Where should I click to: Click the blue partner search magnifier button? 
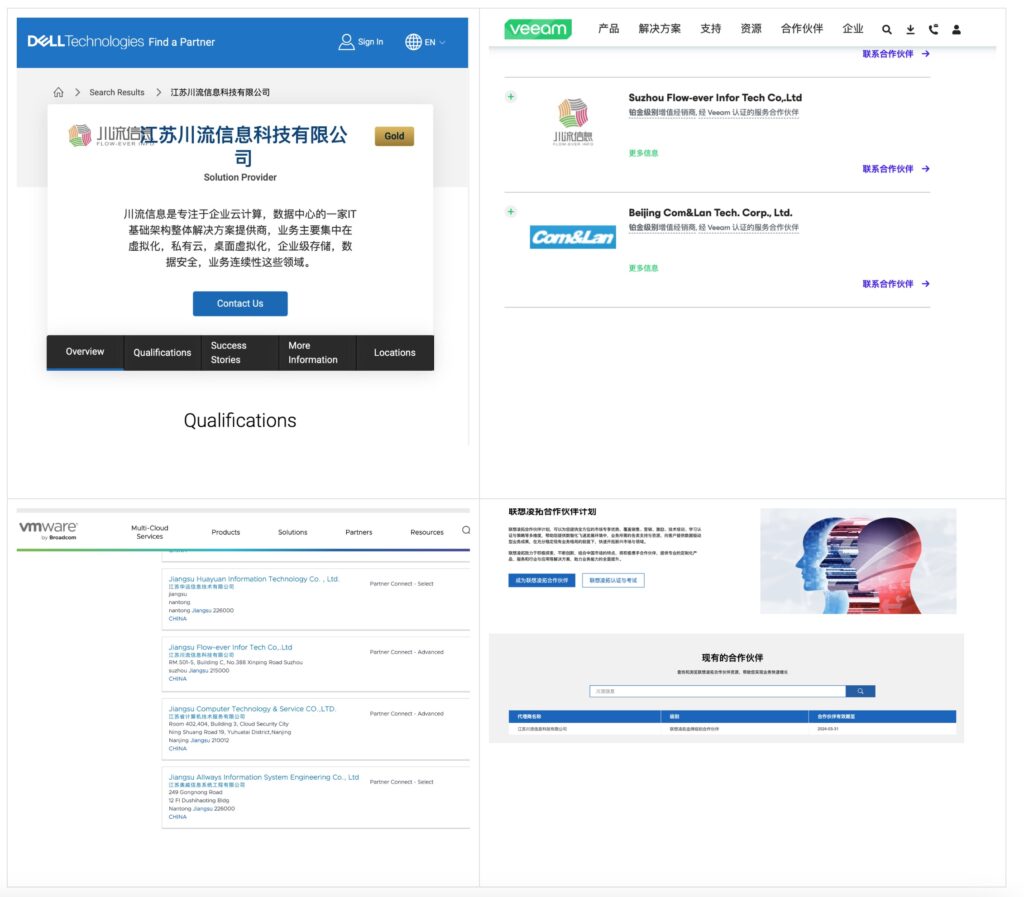860,691
